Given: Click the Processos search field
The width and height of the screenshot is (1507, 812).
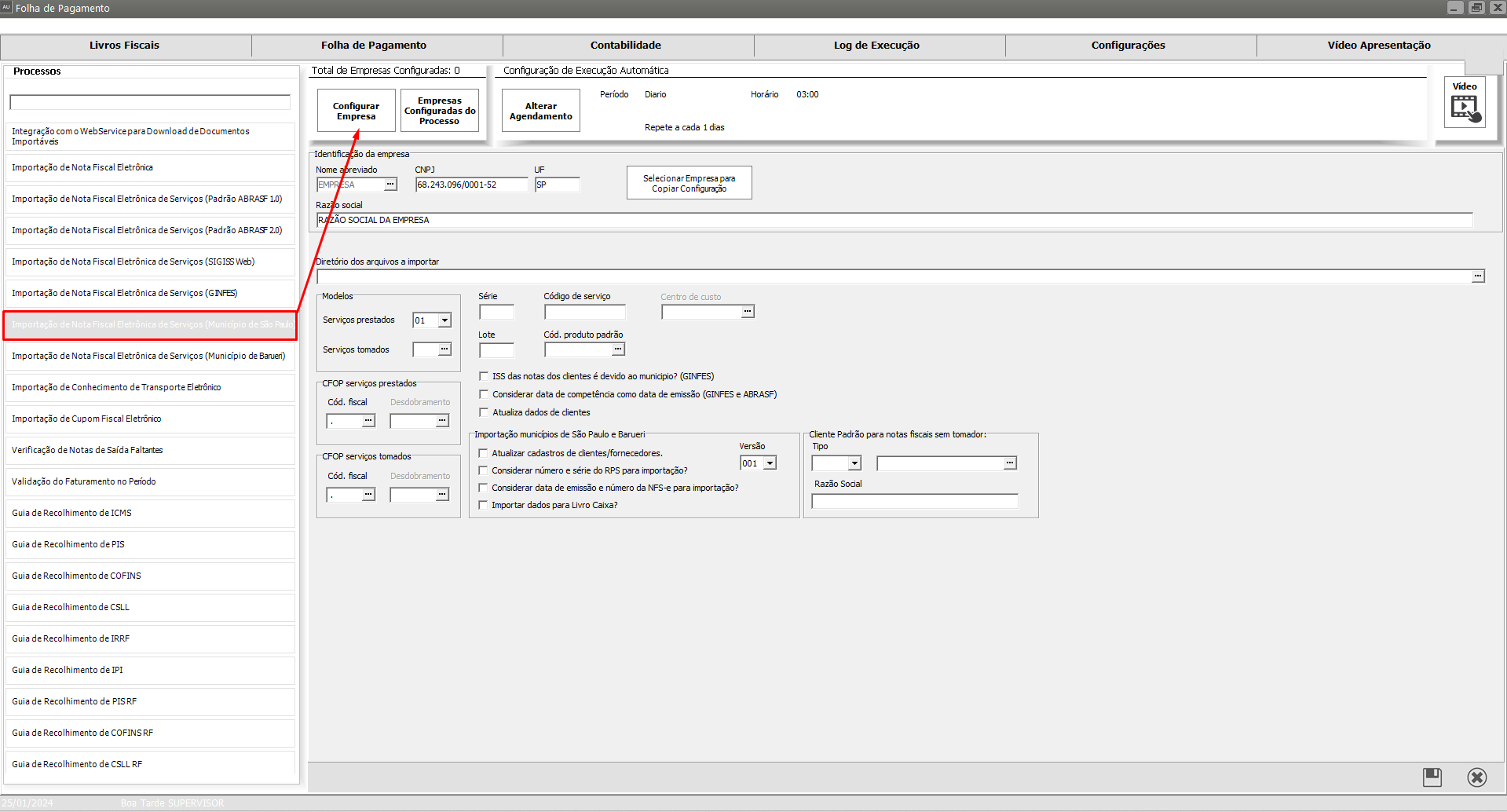Looking at the screenshot, I should [x=150, y=102].
